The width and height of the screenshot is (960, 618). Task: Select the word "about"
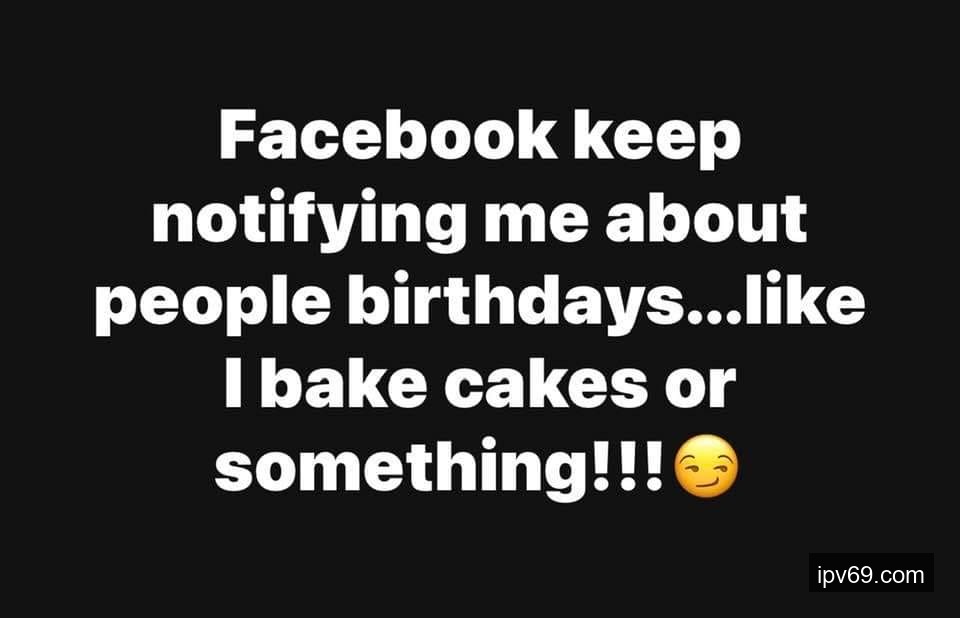706,217
